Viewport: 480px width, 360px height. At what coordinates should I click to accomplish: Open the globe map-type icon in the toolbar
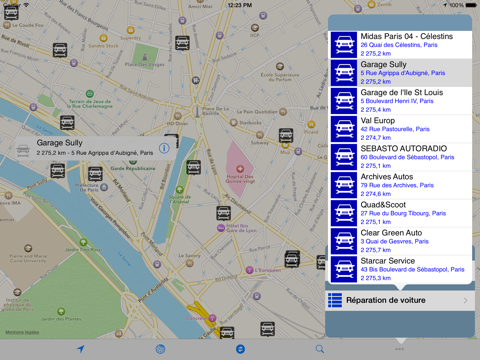click(160, 349)
